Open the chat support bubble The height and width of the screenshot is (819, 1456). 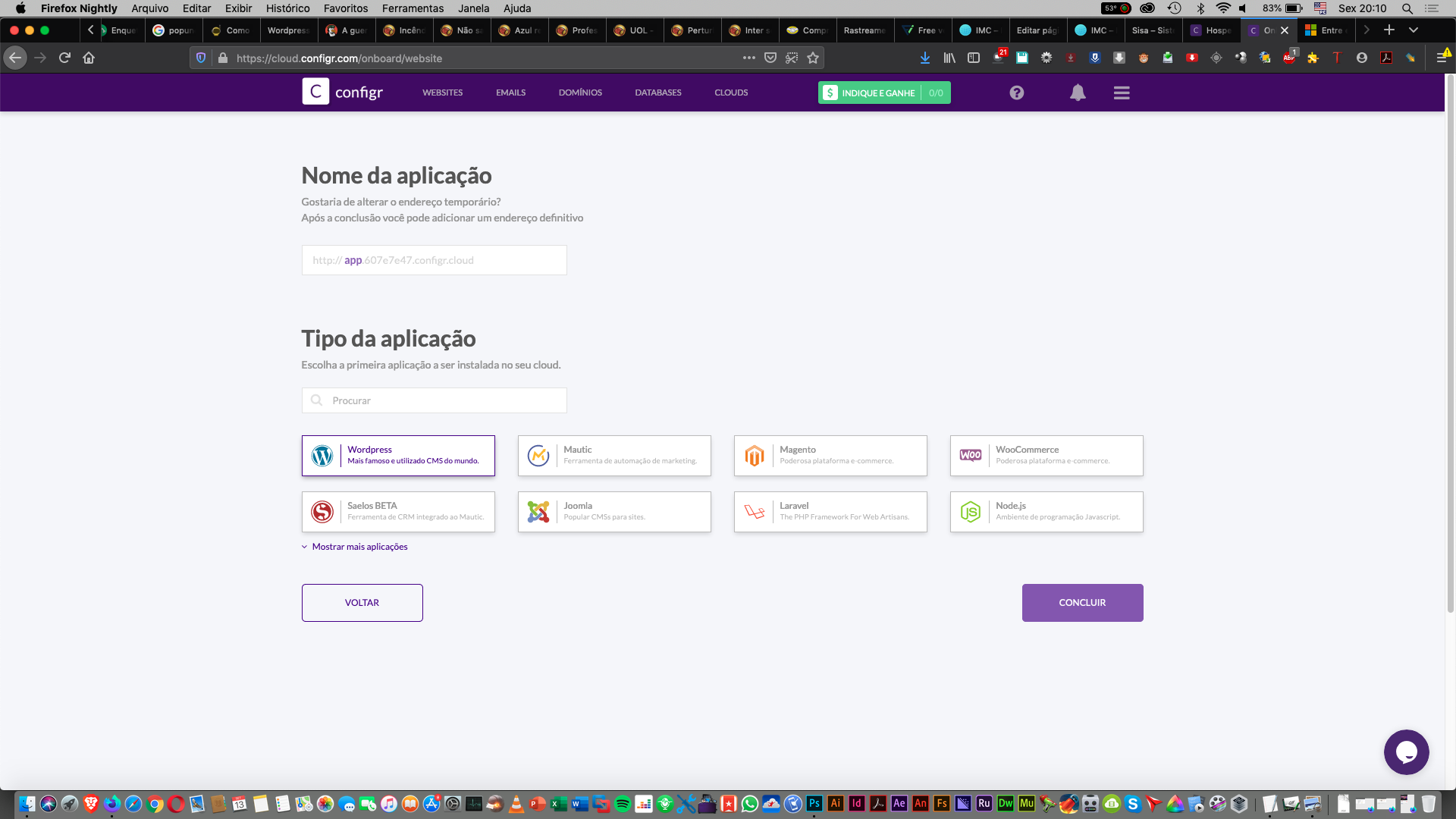coord(1406,752)
